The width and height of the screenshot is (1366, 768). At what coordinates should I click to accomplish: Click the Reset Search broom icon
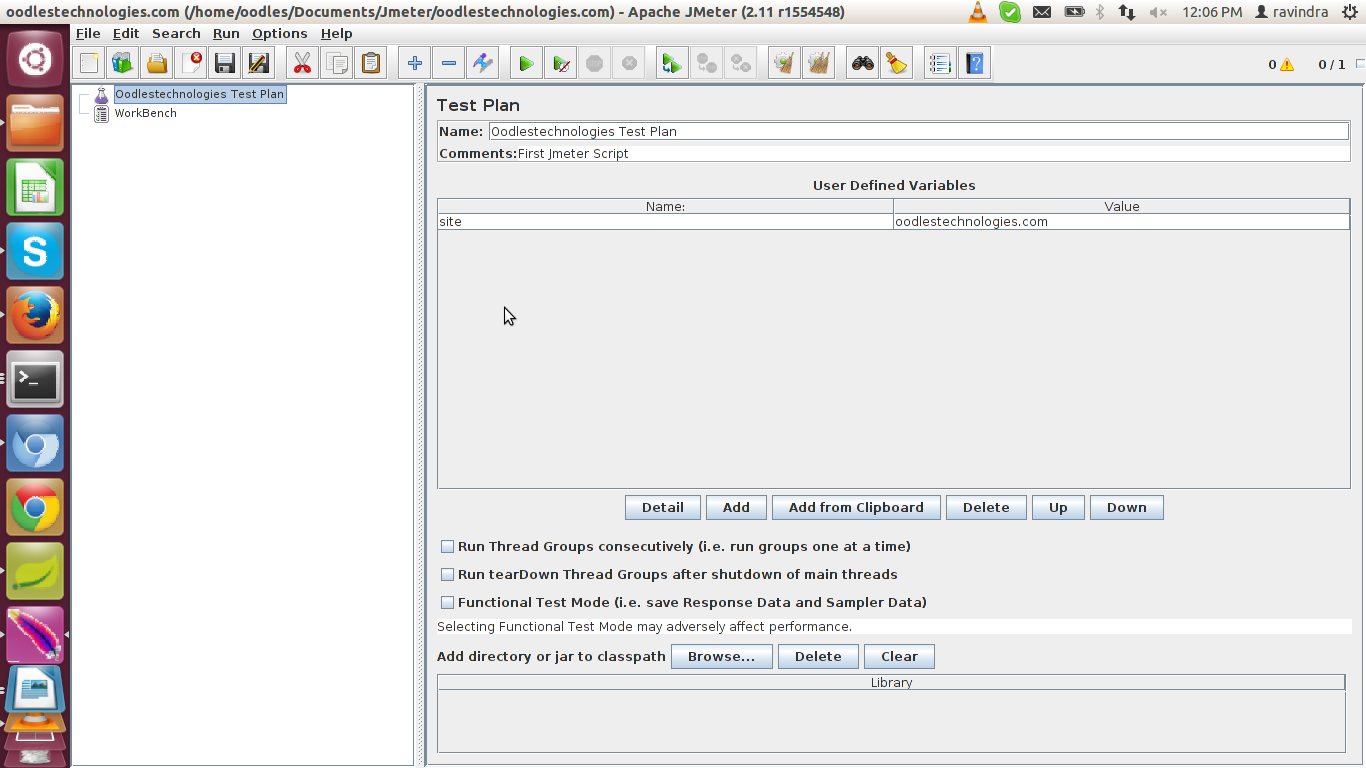897,64
